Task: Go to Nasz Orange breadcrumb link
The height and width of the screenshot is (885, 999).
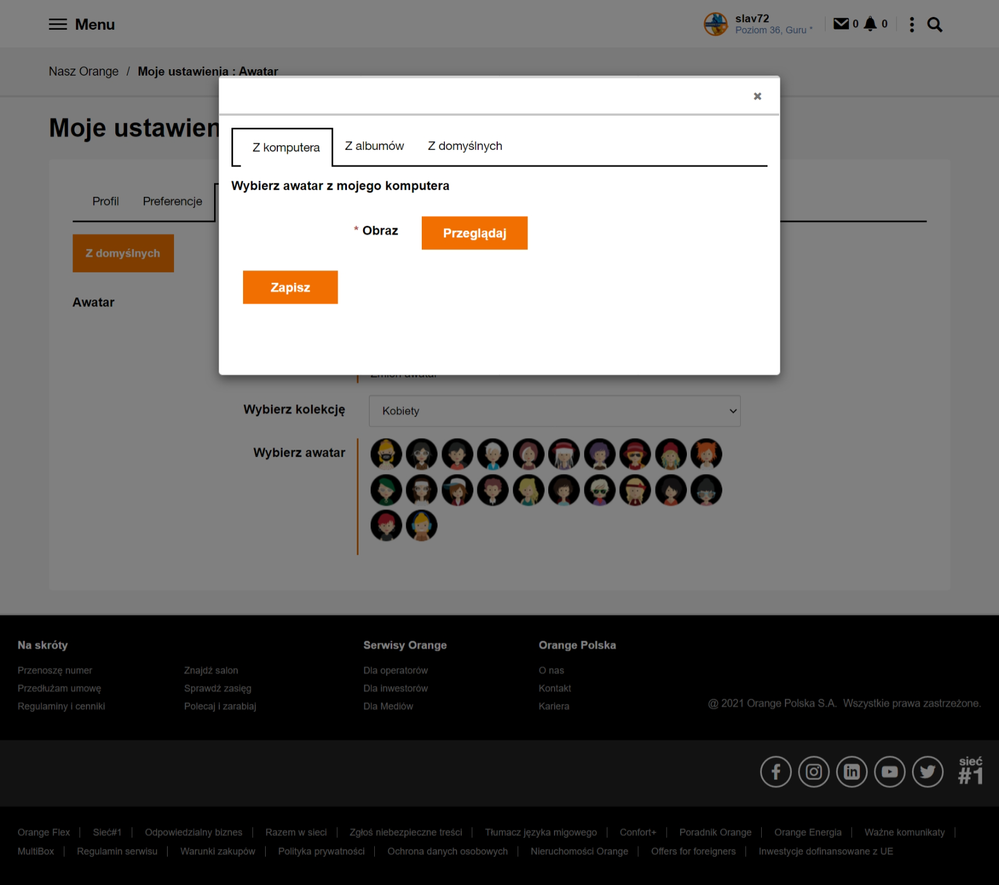Action: [83, 71]
